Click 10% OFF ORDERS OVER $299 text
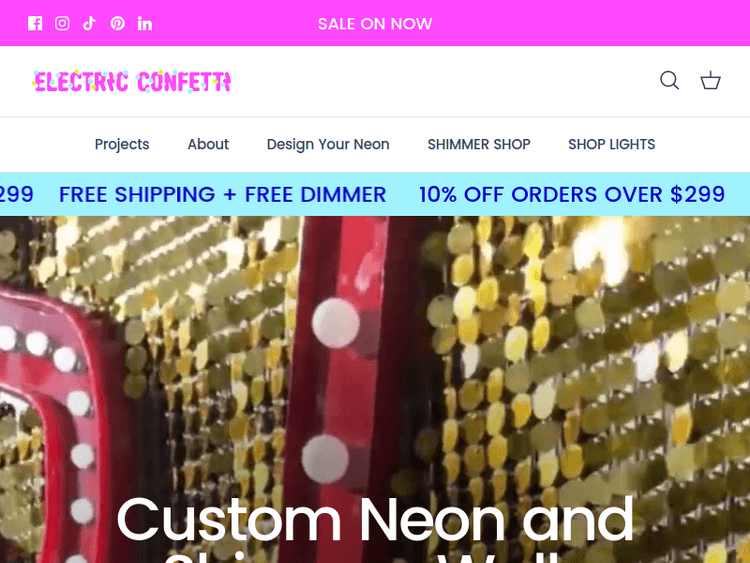This screenshot has width=750, height=563. (x=572, y=195)
